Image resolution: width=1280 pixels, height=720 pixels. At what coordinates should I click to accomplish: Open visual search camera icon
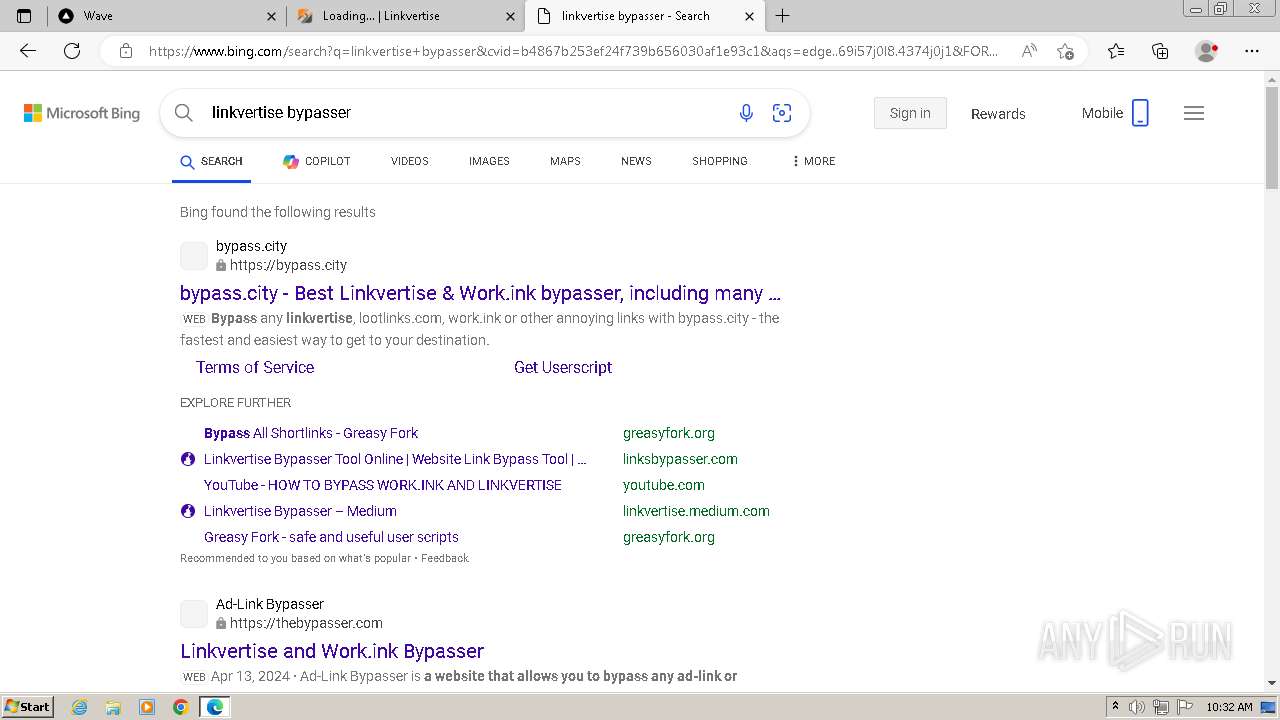tap(782, 113)
